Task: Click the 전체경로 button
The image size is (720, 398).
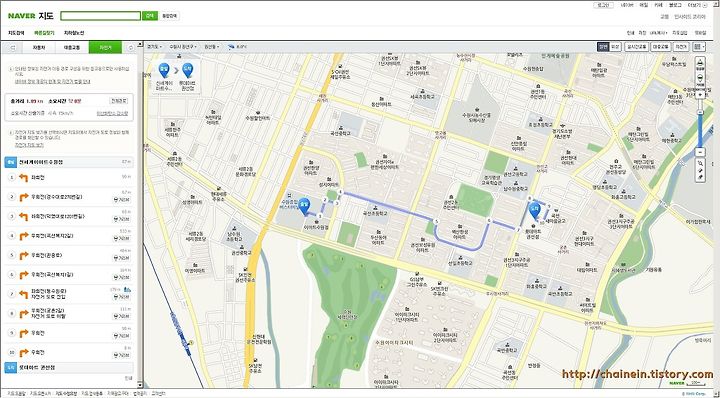Action: click(x=119, y=101)
